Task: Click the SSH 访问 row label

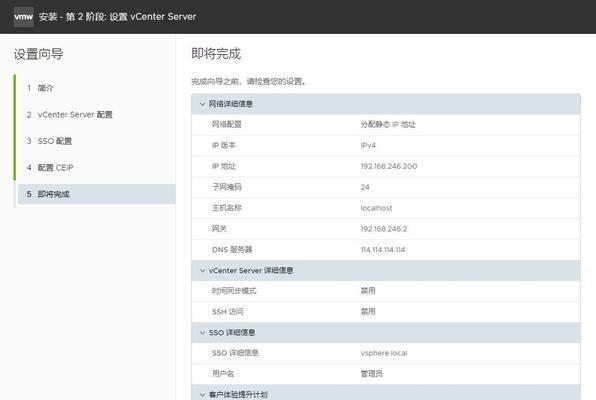Action: [227, 312]
